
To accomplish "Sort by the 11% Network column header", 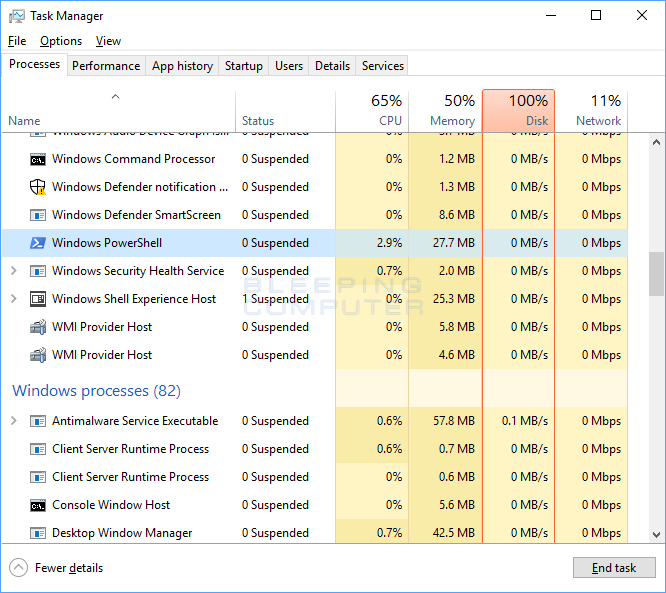I will pyautogui.click(x=591, y=111).
